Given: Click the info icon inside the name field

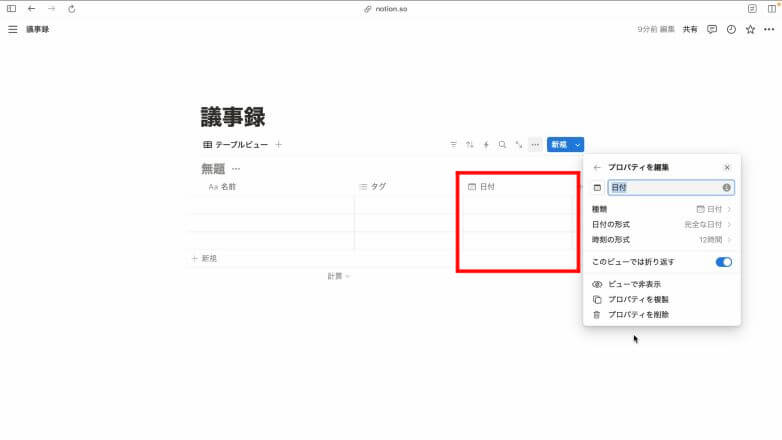Looking at the screenshot, I should pos(727,188).
